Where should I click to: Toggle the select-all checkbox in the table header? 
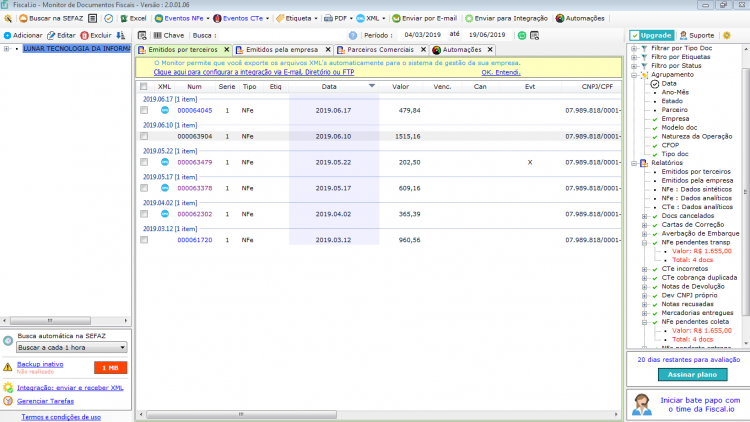[x=143, y=87]
